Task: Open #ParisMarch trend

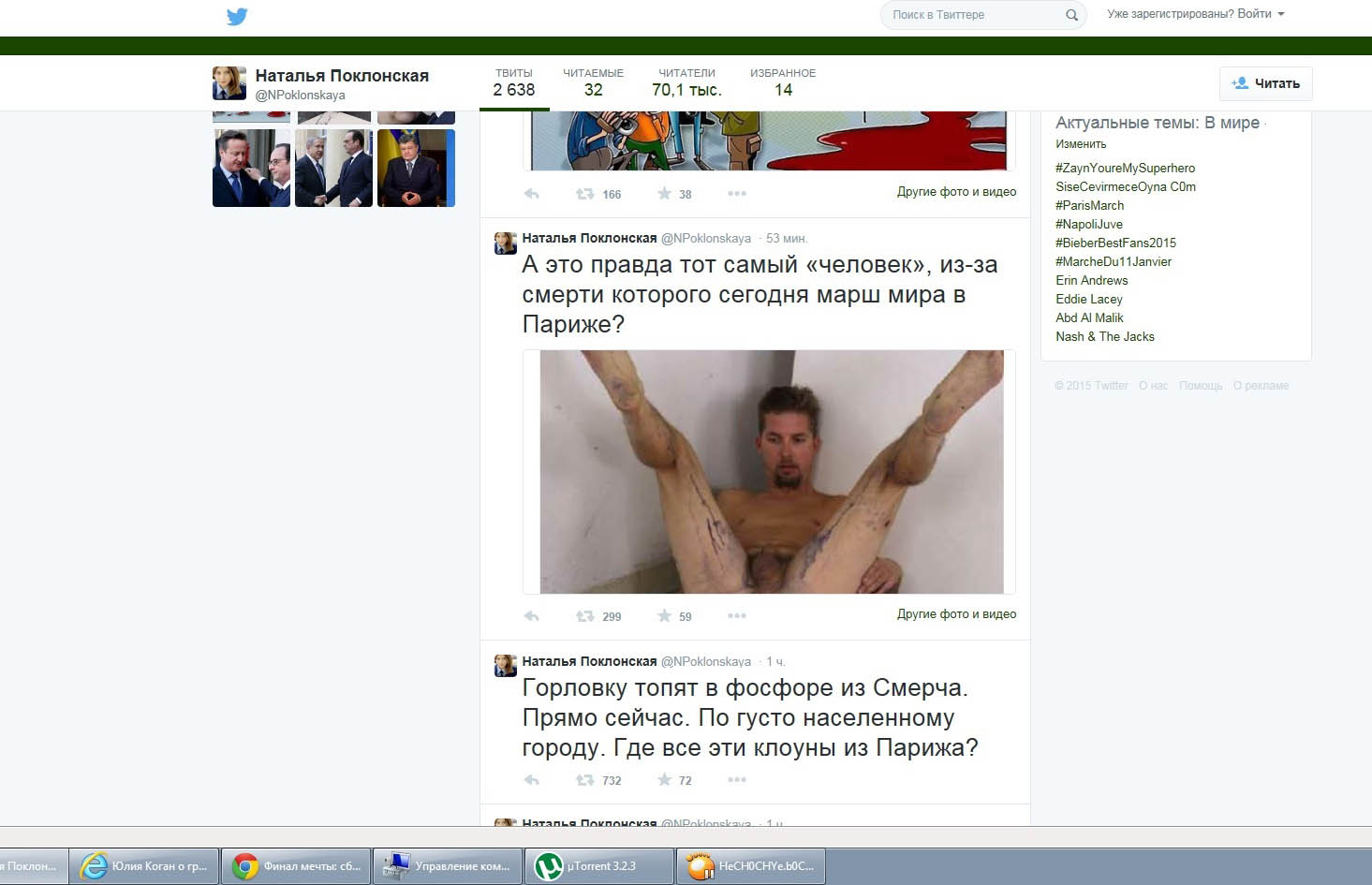Action: (x=1089, y=206)
